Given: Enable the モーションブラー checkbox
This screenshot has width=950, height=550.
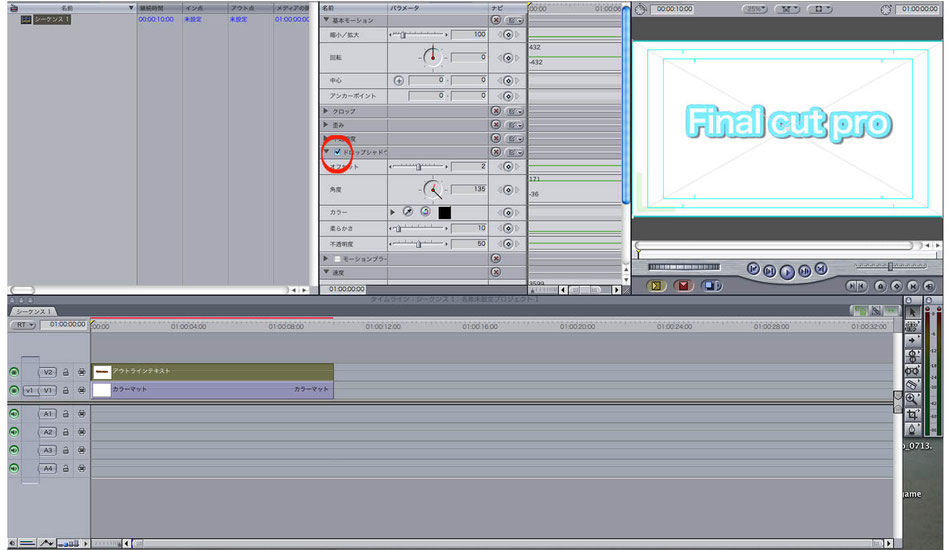Looking at the screenshot, I should pos(337,259).
